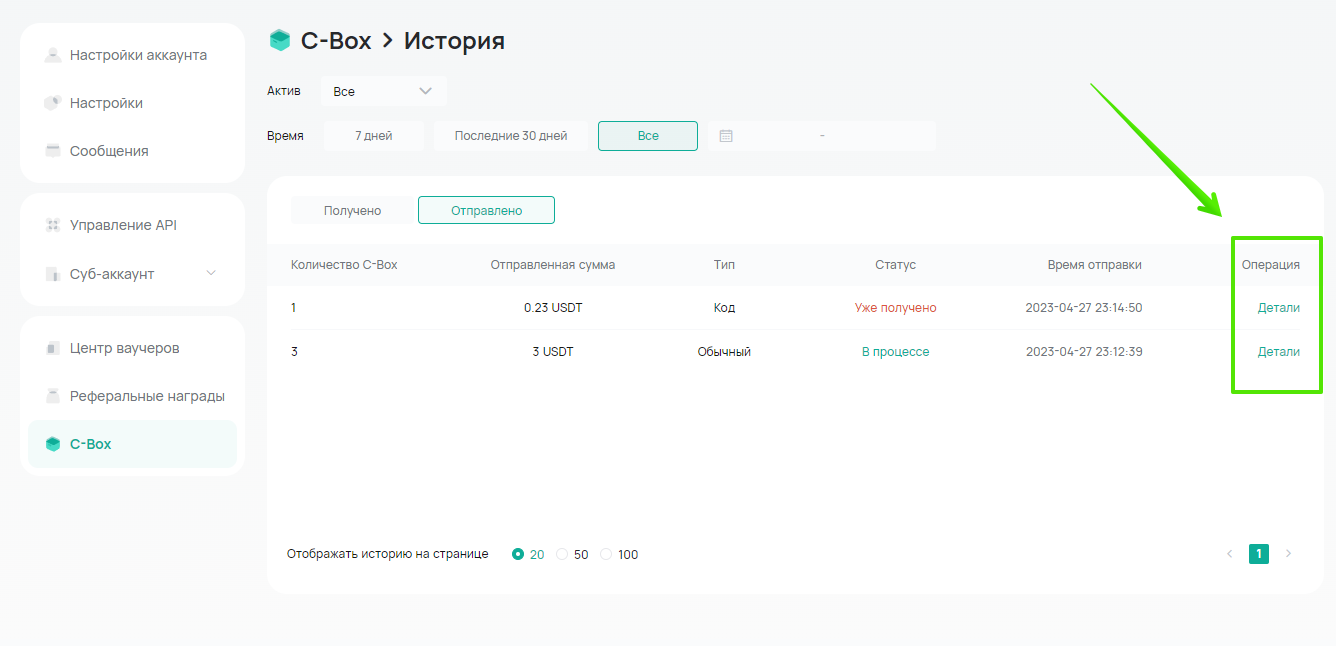Select 50 records per page radio button
The height and width of the screenshot is (646, 1336).
point(562,554)
